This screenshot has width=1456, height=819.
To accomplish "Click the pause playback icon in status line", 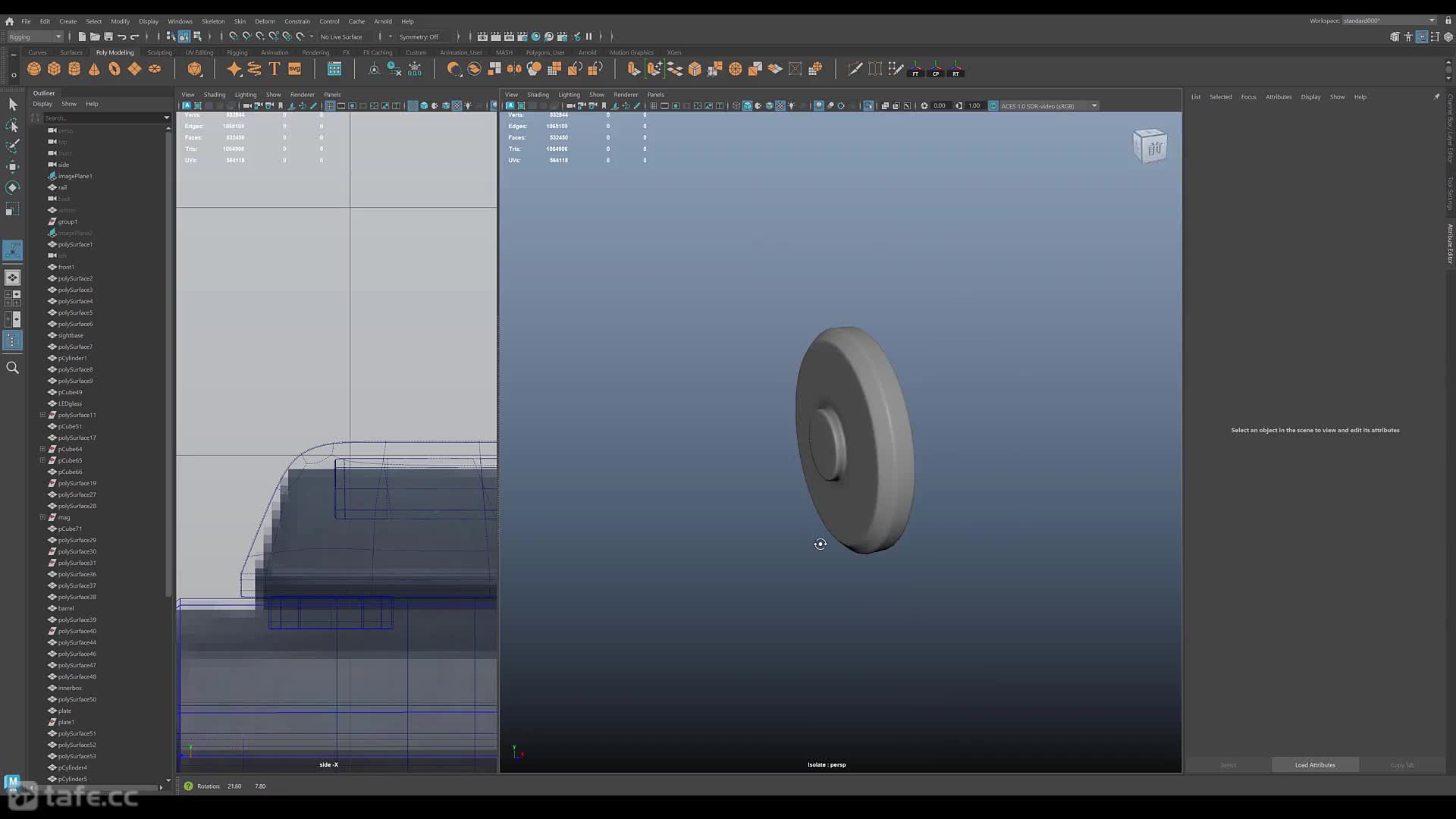I will [588, 36].
